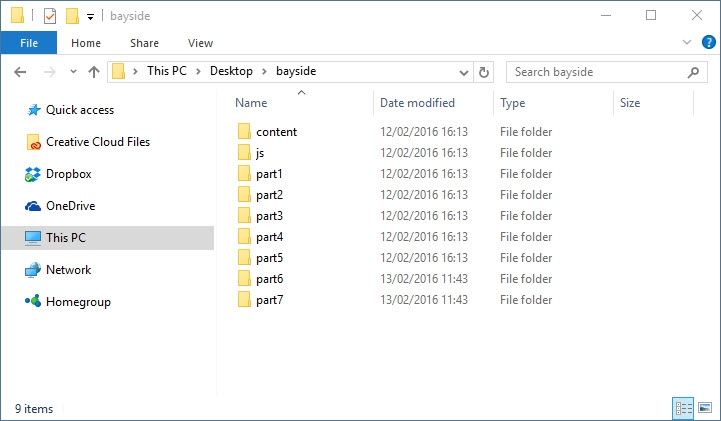
Task: Open the address bar history dropdown
Action: click(x=464, y=72)
